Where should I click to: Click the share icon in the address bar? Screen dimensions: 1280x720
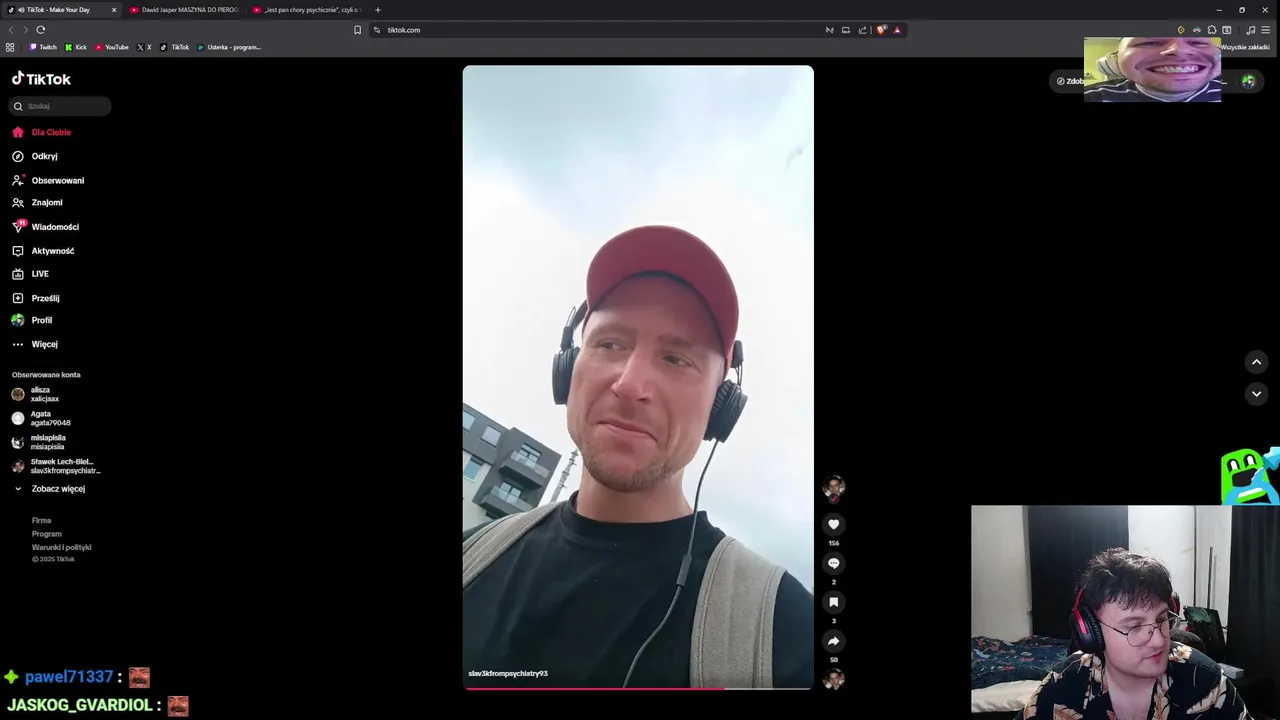[x=862, y=30]
